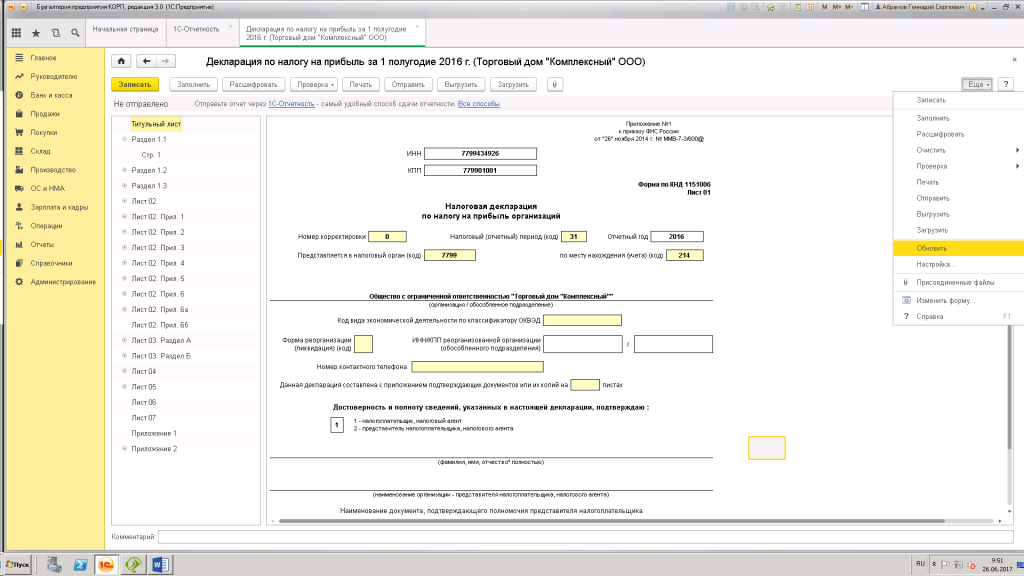Open Операции section in sidebar
This screenshot has width=1024, height=576.
[46, 226]
